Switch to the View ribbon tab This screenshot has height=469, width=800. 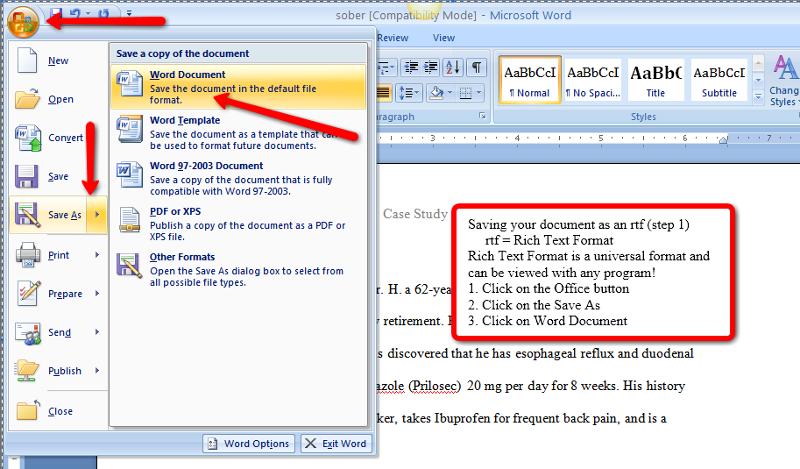tap(443, 38)
